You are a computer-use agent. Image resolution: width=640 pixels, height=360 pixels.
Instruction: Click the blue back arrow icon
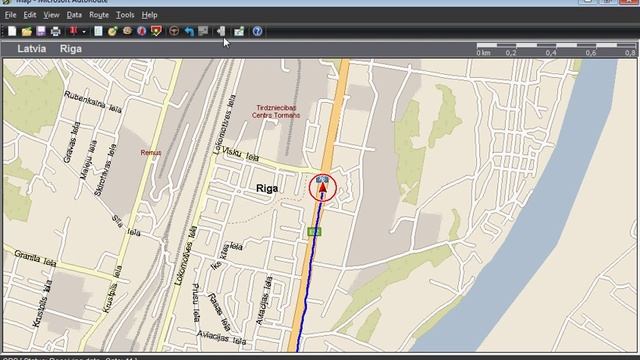tap(189, 31)
